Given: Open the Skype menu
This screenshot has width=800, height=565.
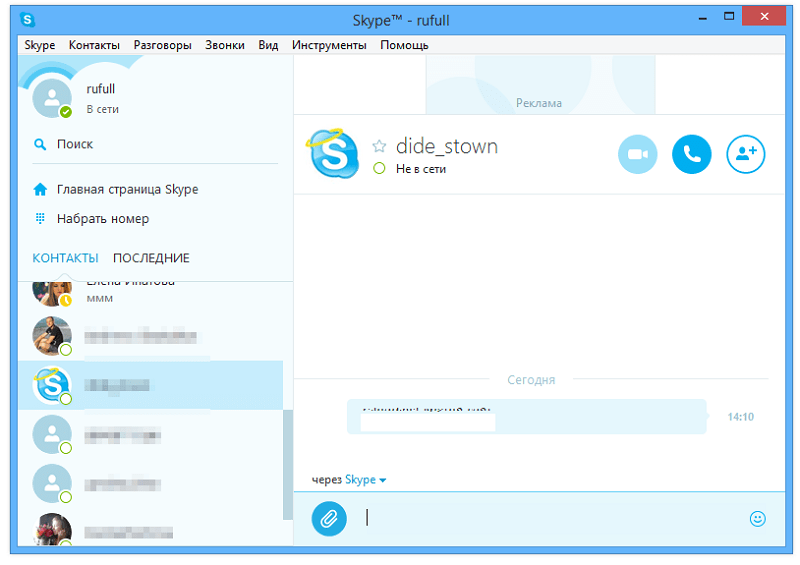Looking at the screenshot, I should [40, 45].
